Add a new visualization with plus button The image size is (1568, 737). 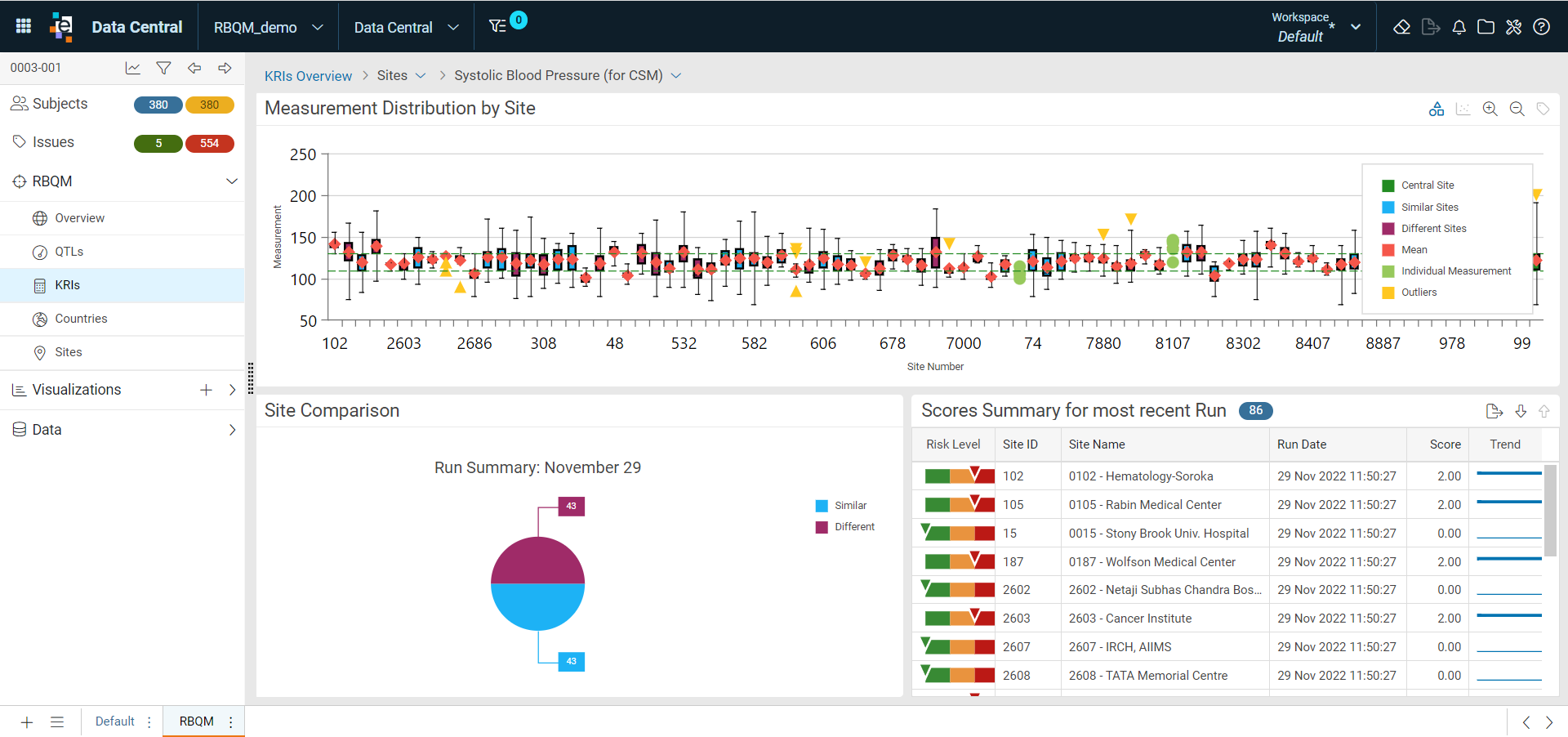[206, 390]
